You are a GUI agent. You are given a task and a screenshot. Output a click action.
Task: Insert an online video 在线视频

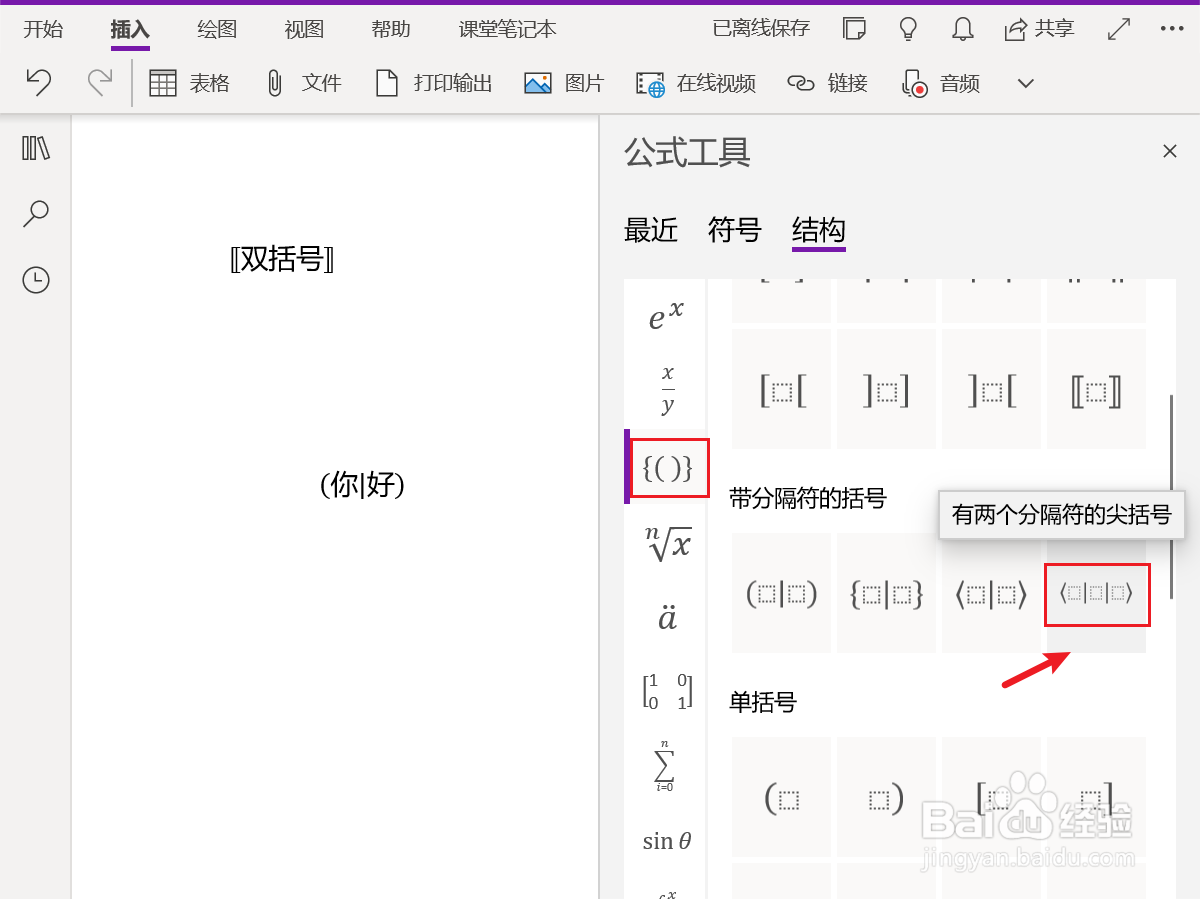696,83
